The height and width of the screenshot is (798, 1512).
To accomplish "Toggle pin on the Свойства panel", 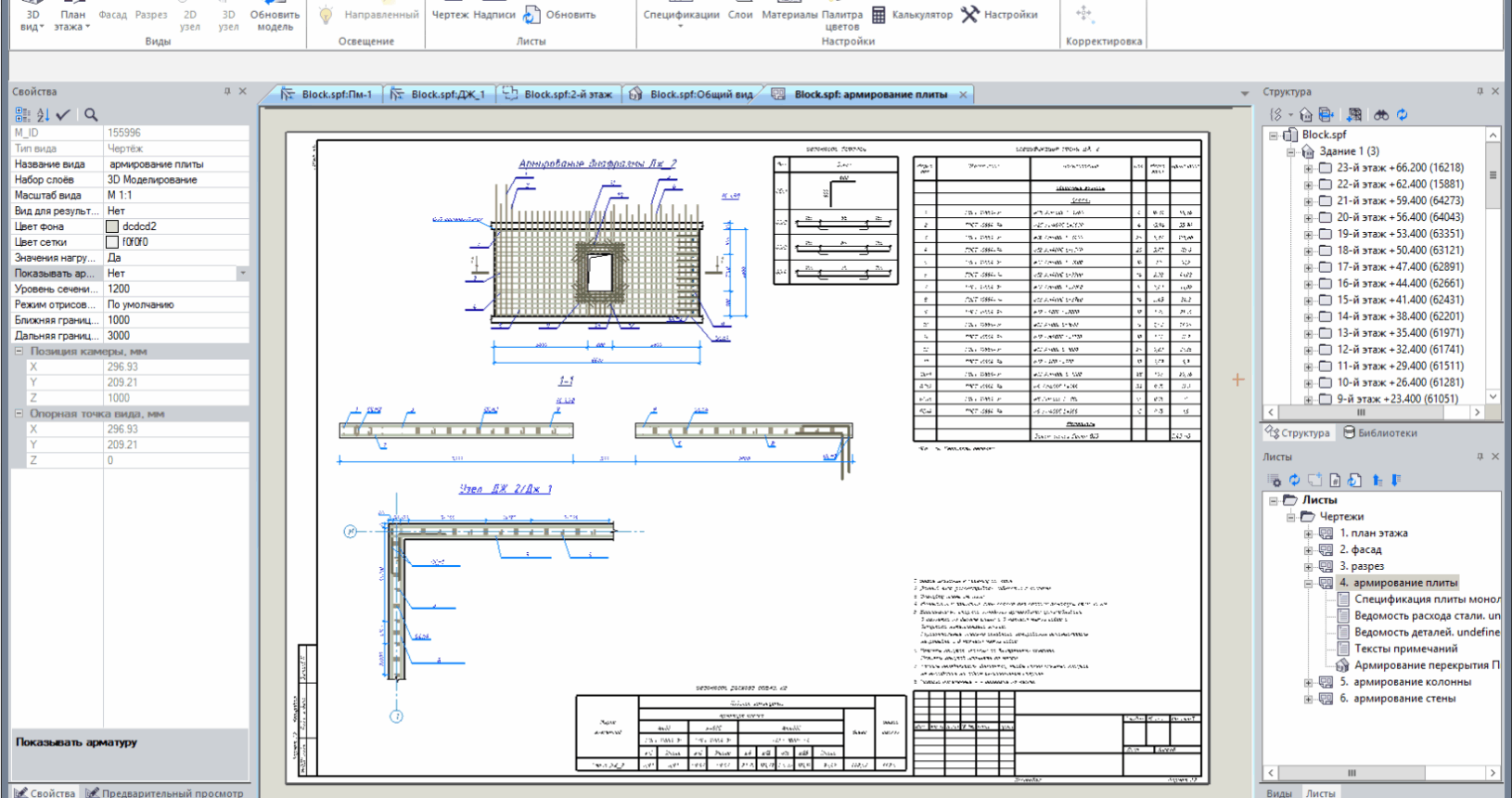I will (227, 91).
